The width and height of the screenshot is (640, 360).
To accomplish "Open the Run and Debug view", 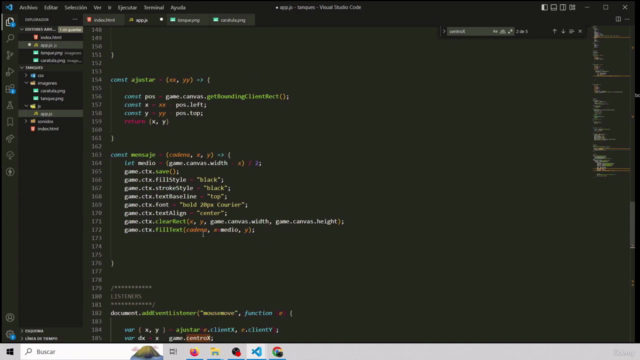I will (10, 72).
